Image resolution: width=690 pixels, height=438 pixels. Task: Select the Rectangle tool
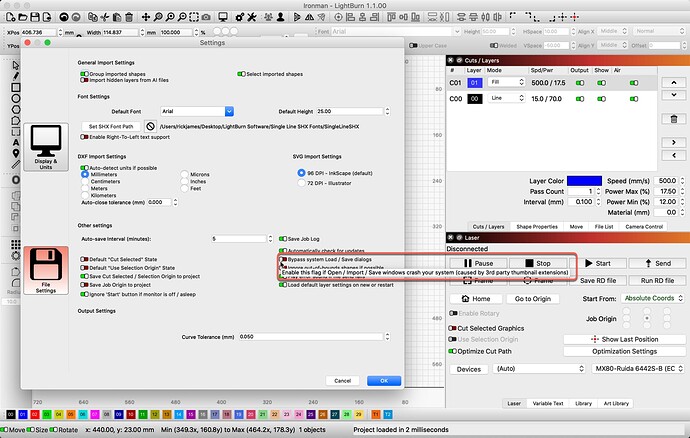pos(16,87)
